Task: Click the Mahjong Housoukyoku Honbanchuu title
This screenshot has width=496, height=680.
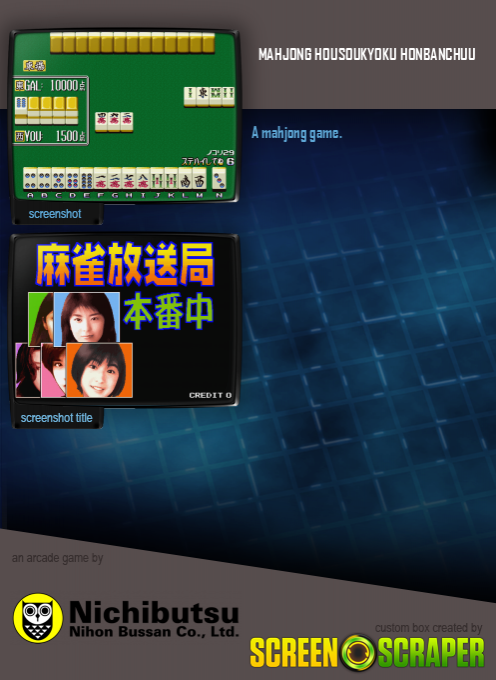Action: (367, 55)
